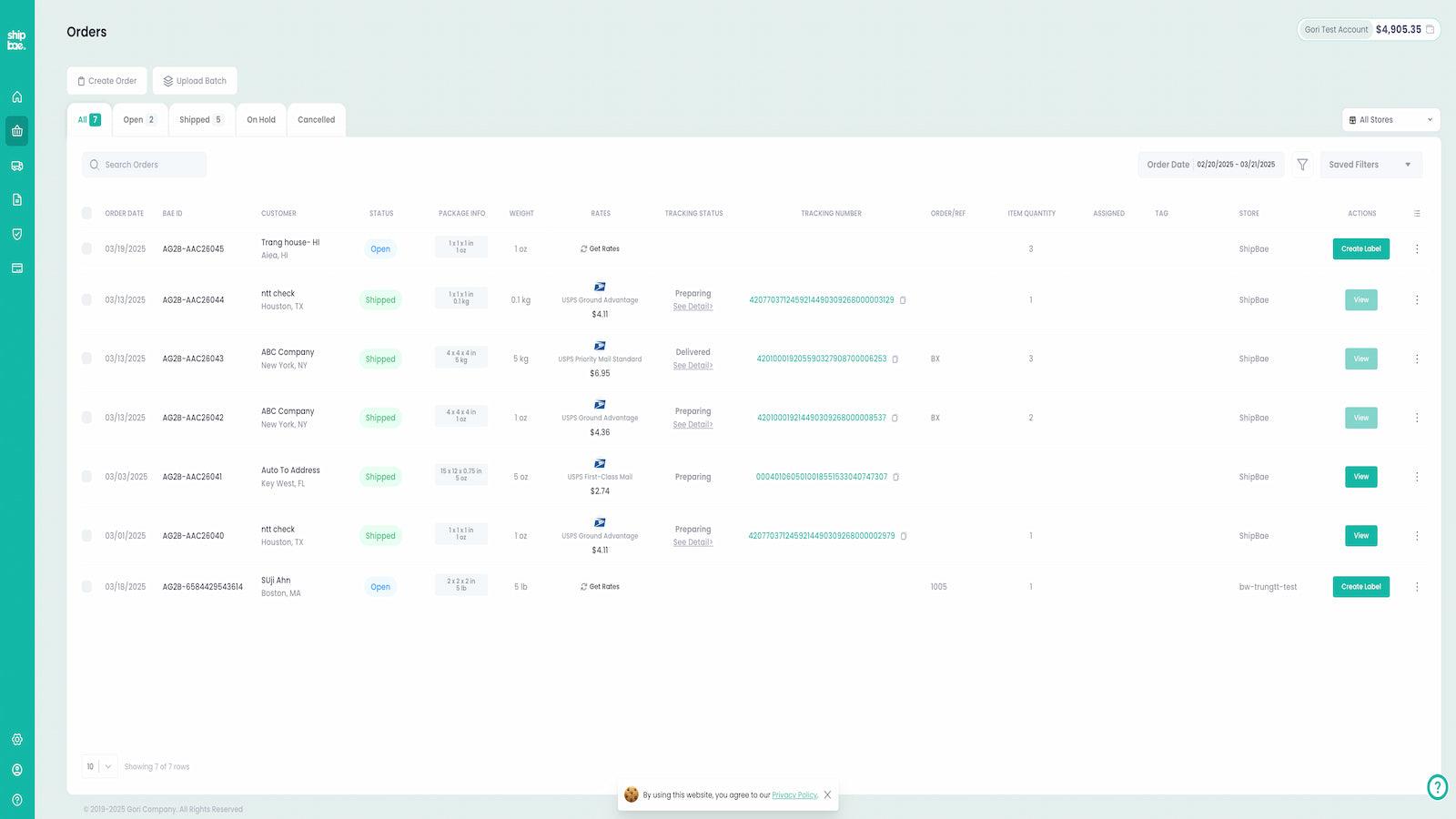Open the Orders basket icon in sidebar
Image resolution: width=1456 pixels, height=819 pixels.
coord(16,131)
